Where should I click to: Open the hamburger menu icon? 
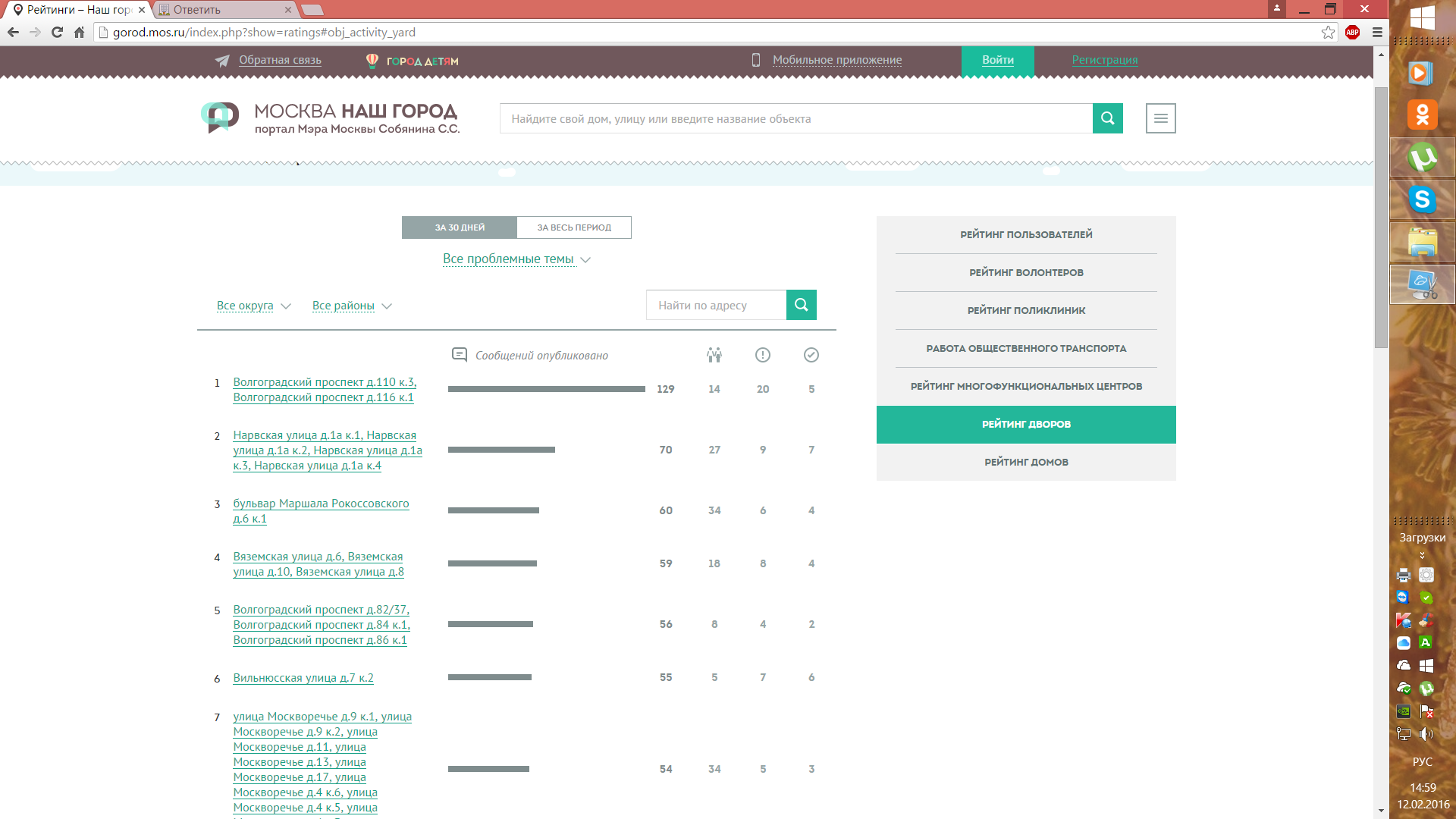click(1160, 118)
